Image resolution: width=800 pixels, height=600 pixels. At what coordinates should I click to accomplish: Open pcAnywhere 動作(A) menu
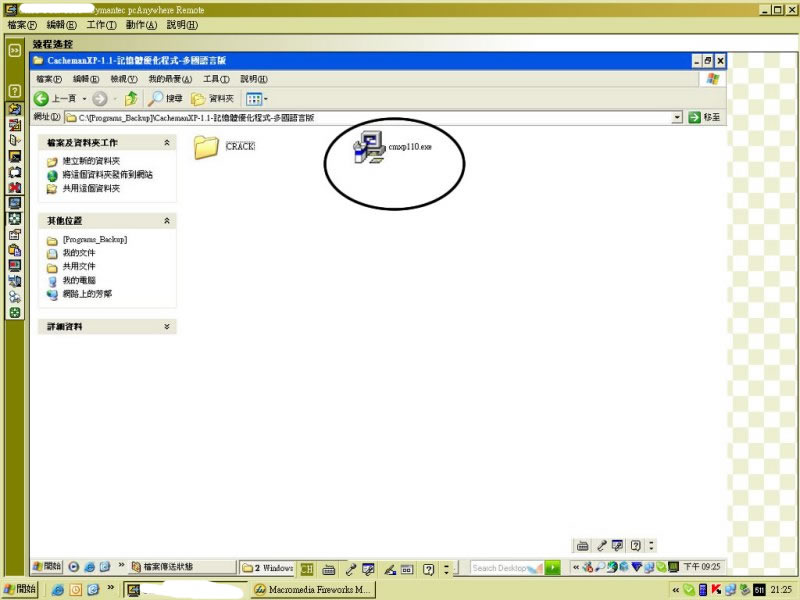[141, 25]
